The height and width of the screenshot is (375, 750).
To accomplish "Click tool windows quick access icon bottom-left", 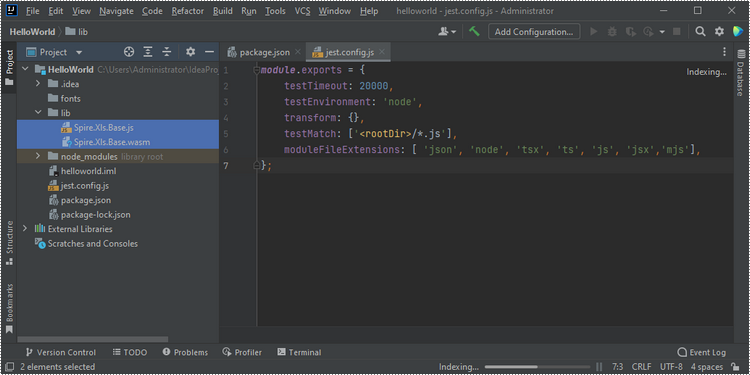I will (x=10, y=367).
